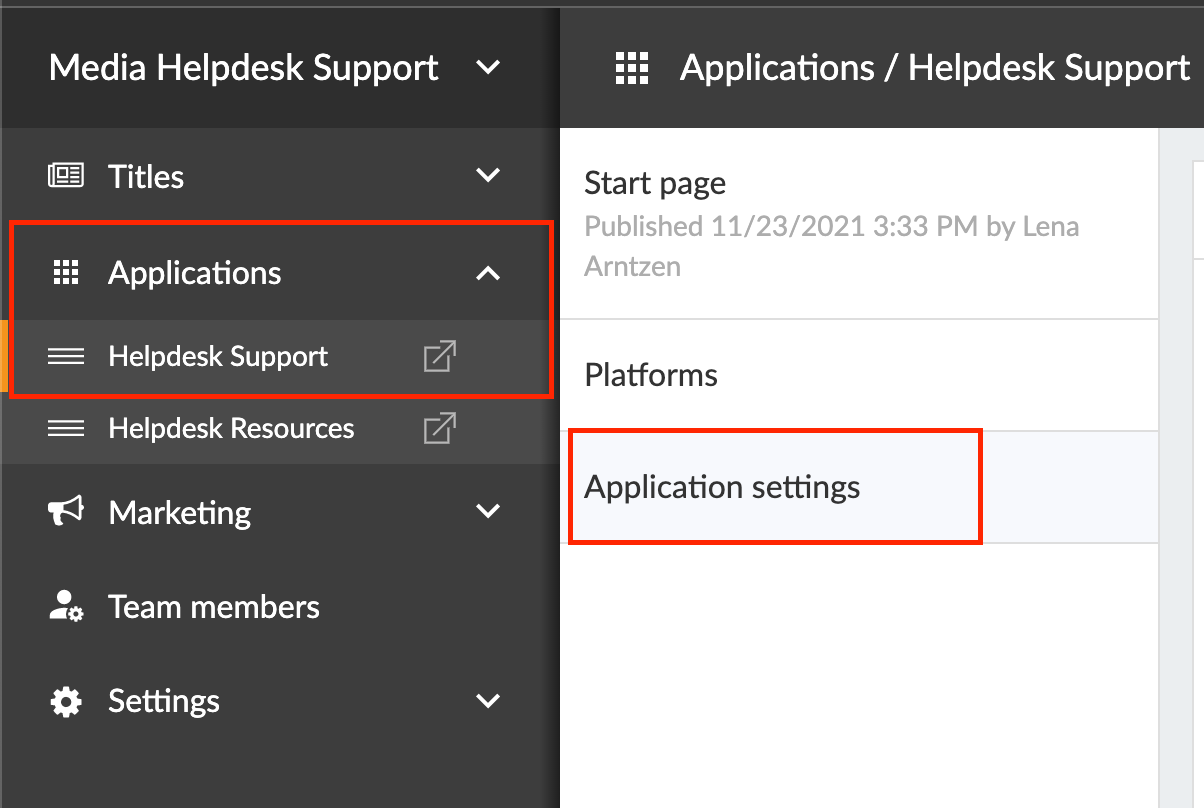
Task: Open the Media Helpdesk Support dropdown
Action: click(487, 68)
